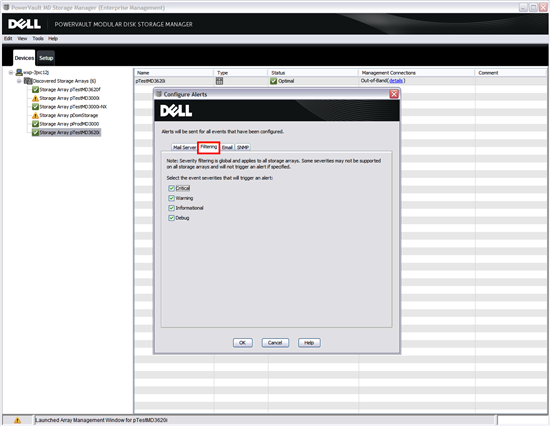Switch to the Email tab in dialog

pyautogui.click(x=227, y=147)
